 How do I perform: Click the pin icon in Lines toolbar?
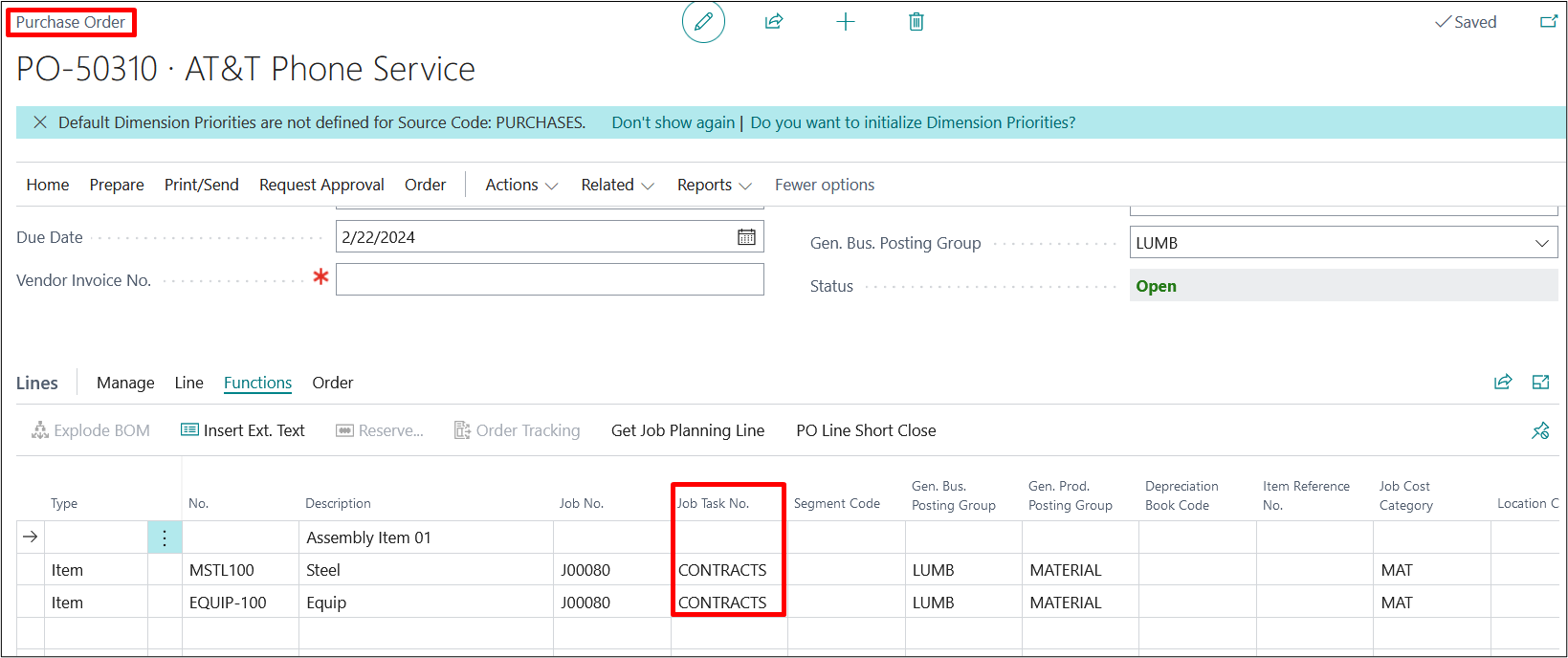point(1540,431)
